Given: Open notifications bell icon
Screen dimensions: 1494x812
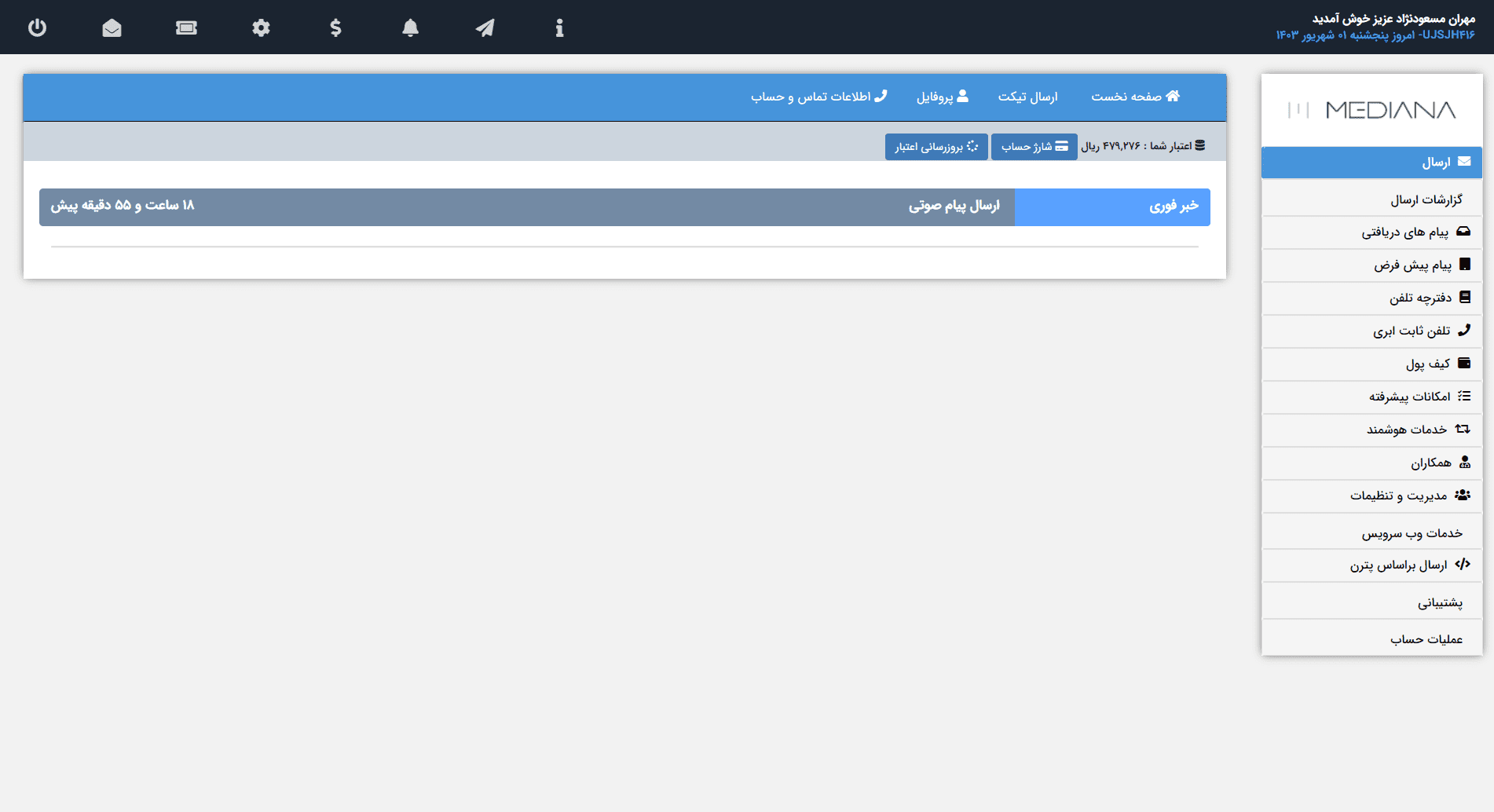Looking at the screenshot, I should tap(410, 28).
